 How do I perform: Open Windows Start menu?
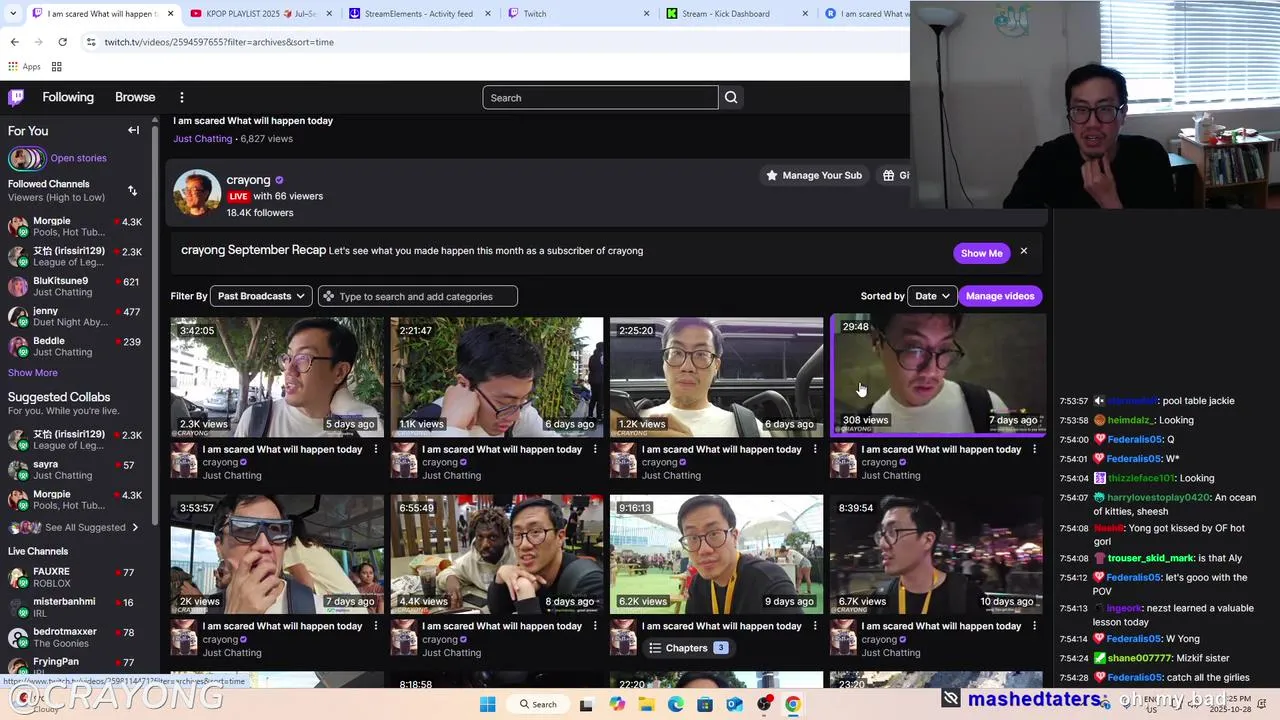coord(488,704)
